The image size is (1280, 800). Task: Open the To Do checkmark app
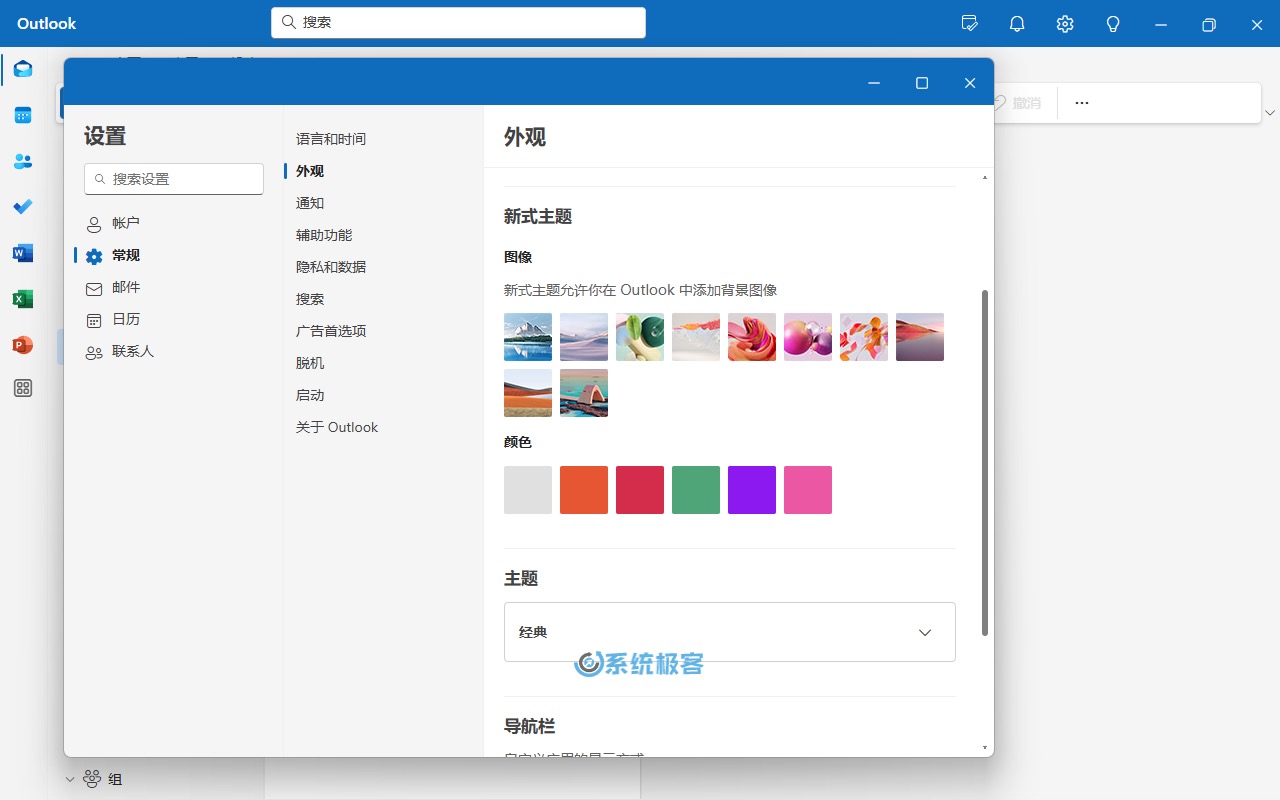click(x=23, y=207)
